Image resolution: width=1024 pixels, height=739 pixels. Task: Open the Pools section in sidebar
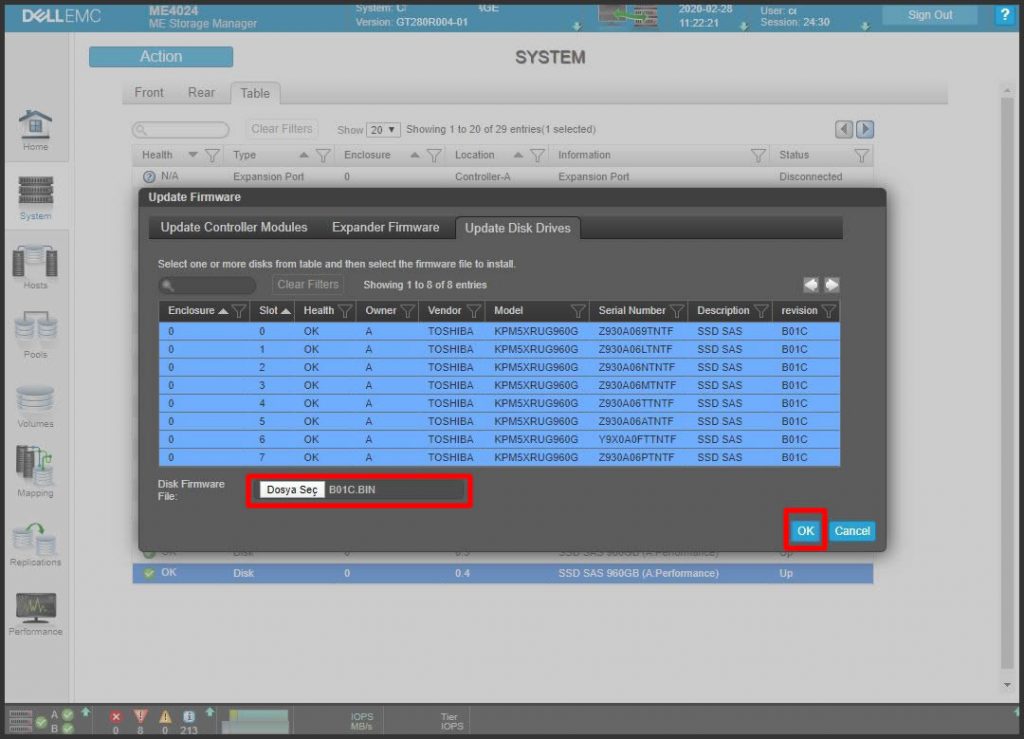coord(35,336)
